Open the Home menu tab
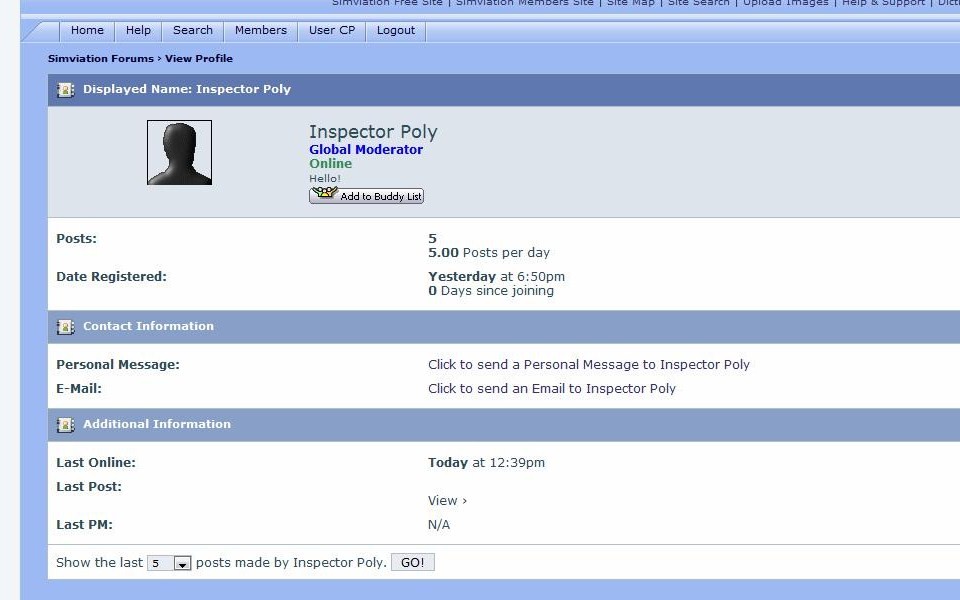This screenshot has width=960, height=600. point(87,31)
